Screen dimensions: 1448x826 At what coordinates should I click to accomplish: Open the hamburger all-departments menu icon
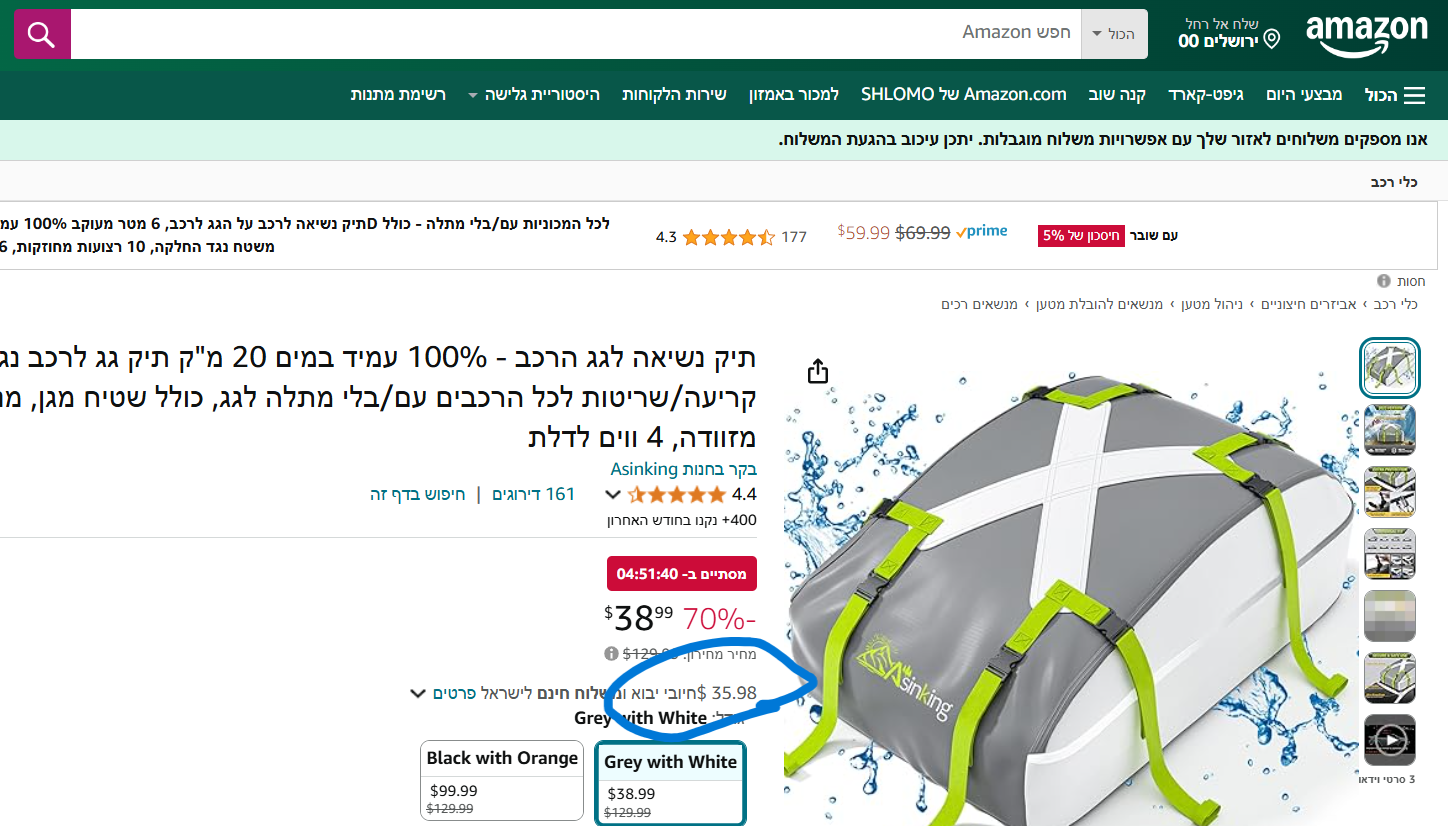click(x=1414, y=95)
